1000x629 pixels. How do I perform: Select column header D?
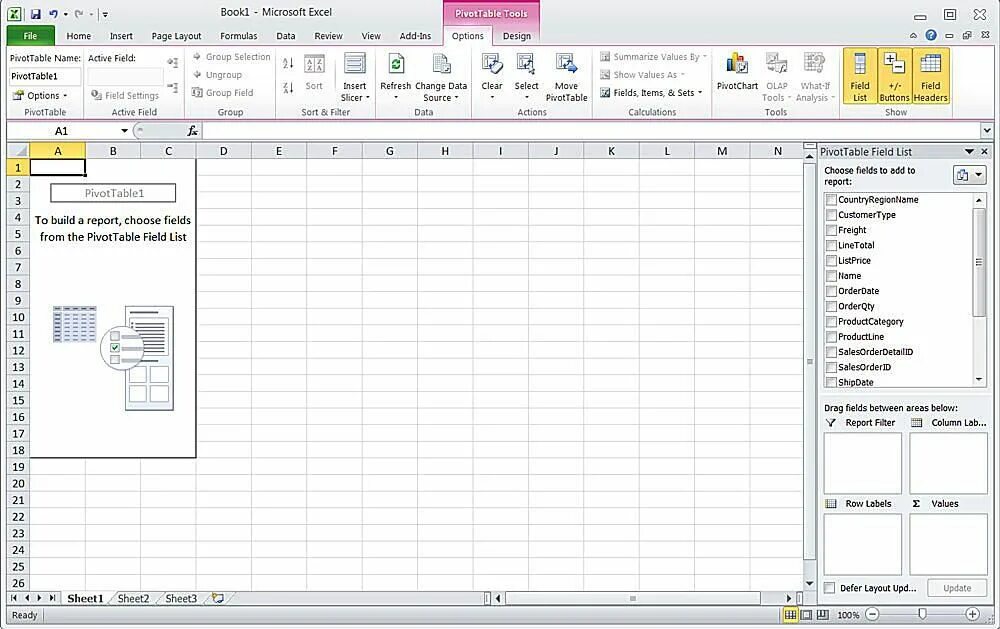point(223,151)
